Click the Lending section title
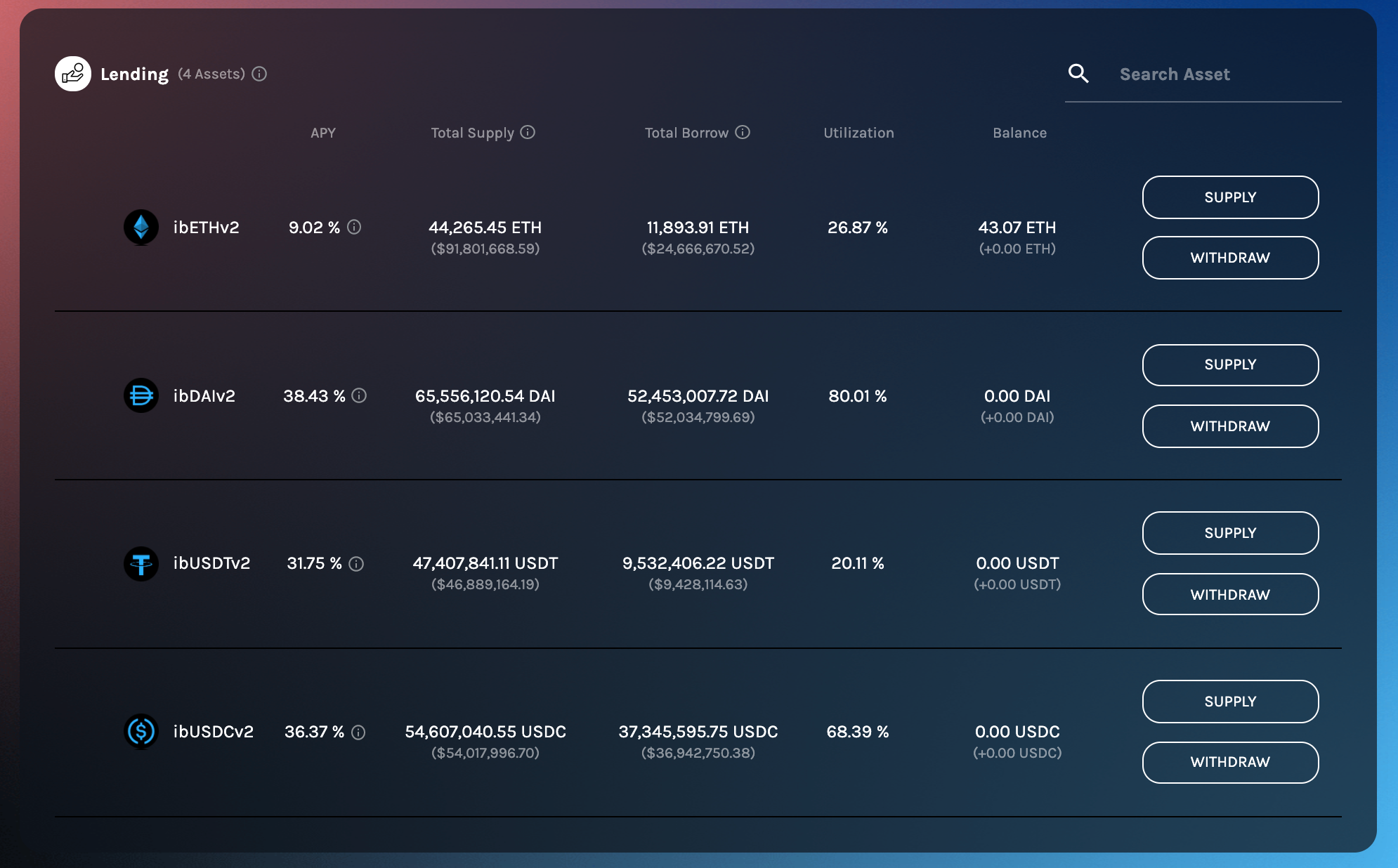 point(134,74)
